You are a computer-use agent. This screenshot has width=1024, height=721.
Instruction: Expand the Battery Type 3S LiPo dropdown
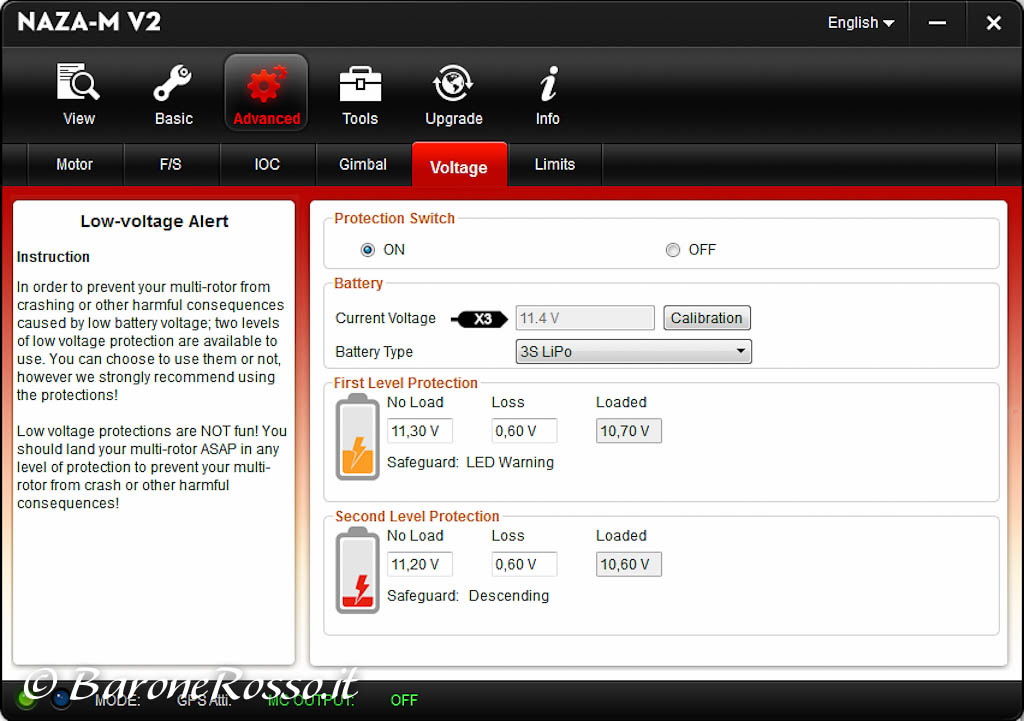[633, 352]
